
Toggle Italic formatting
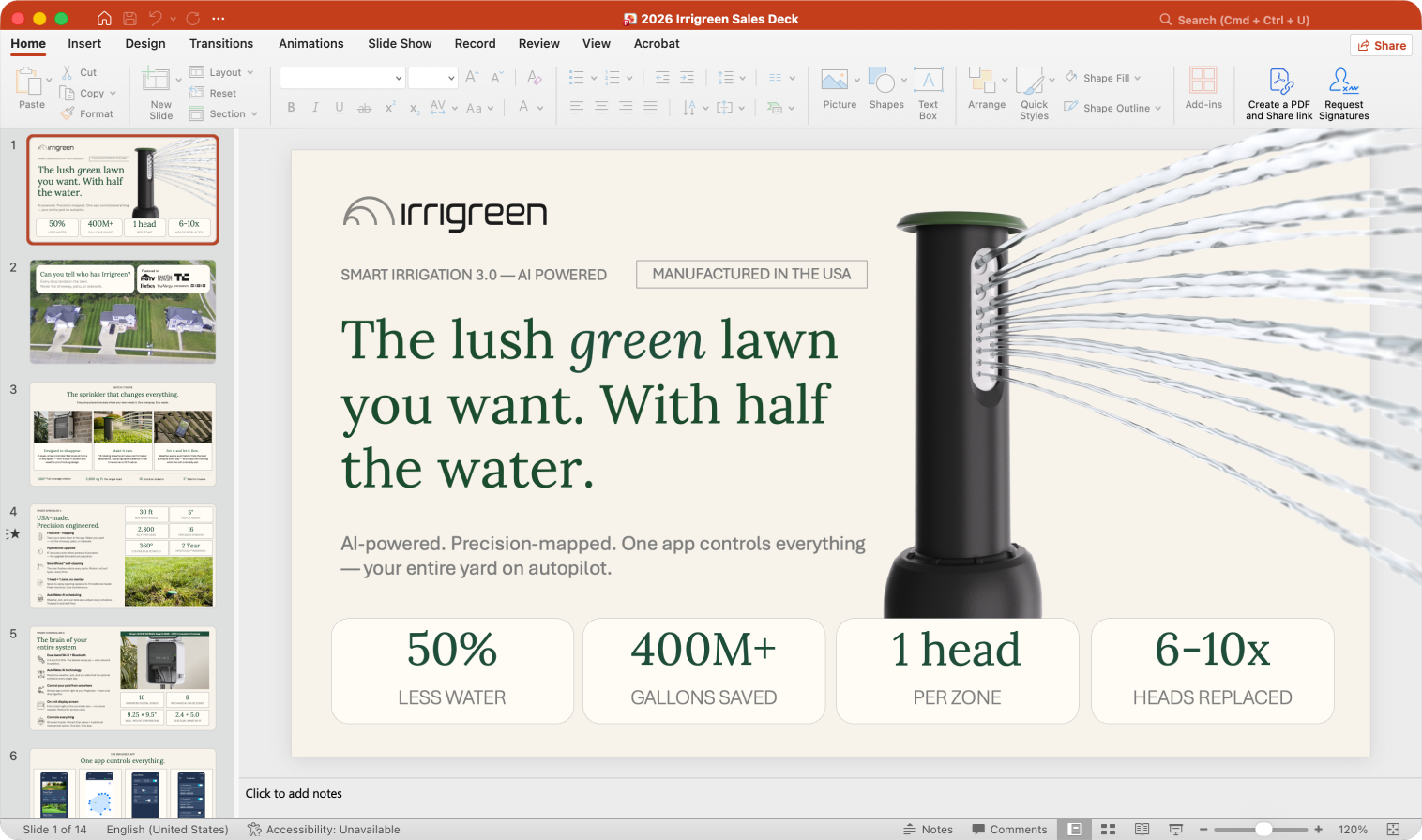click(x=315, y=108)
